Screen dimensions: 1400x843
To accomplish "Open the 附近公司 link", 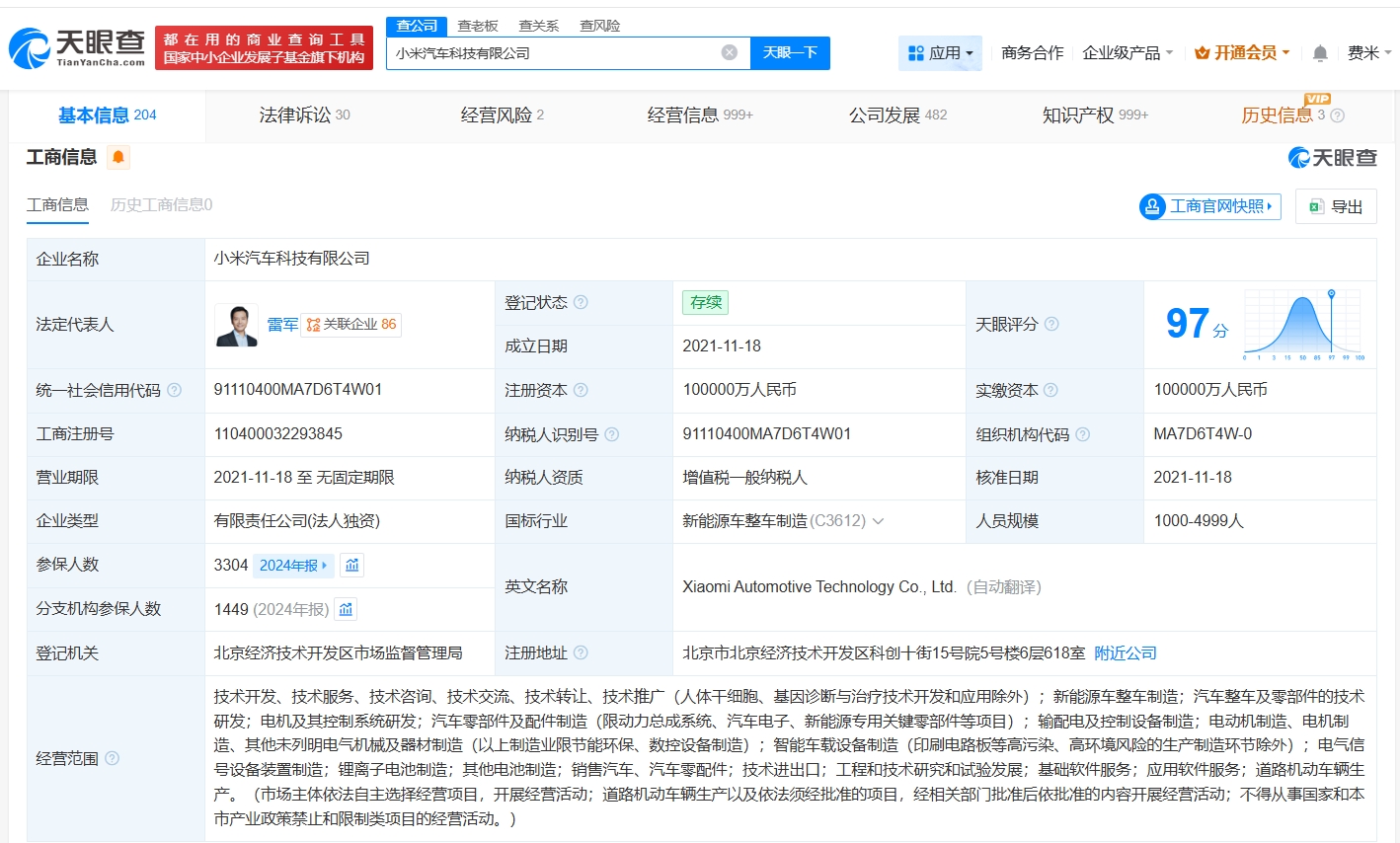I will click(1126, 653).
